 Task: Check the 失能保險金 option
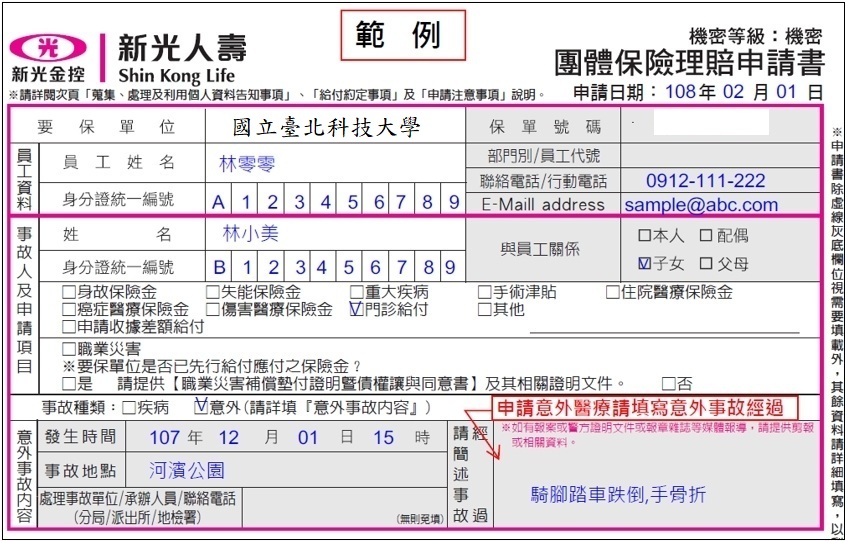pos(212,293)
